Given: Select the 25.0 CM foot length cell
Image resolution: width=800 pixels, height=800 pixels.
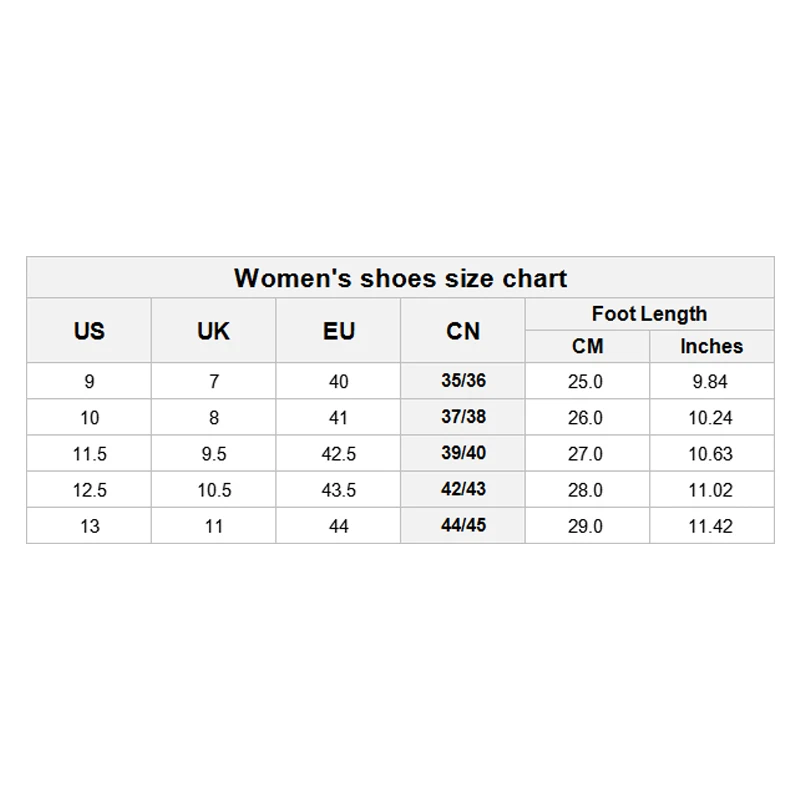Looking at the screenshot, I should click(x=586, y=382).
